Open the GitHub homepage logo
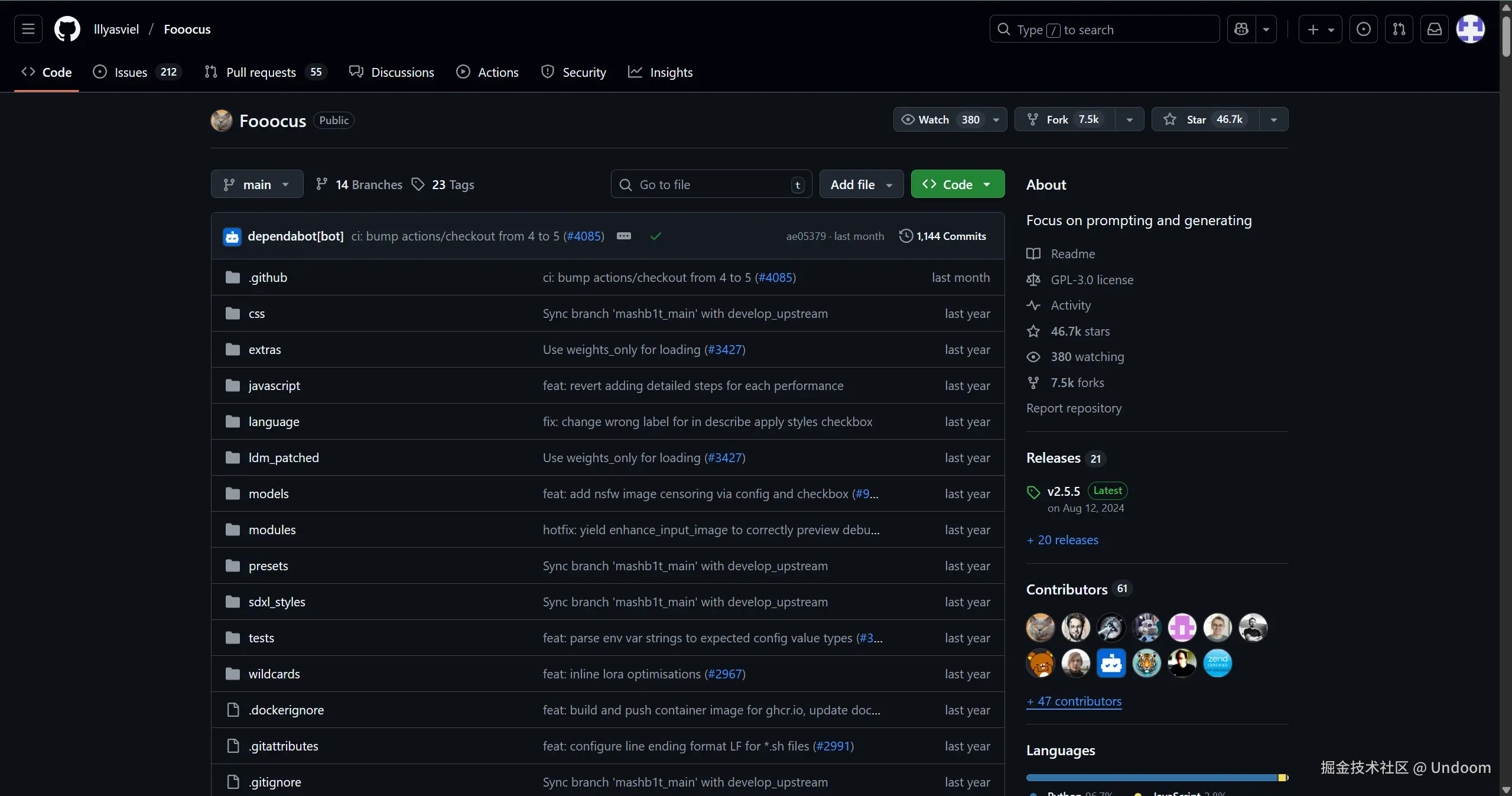This screenshot has height=796, width=1512. coord(67,29)
